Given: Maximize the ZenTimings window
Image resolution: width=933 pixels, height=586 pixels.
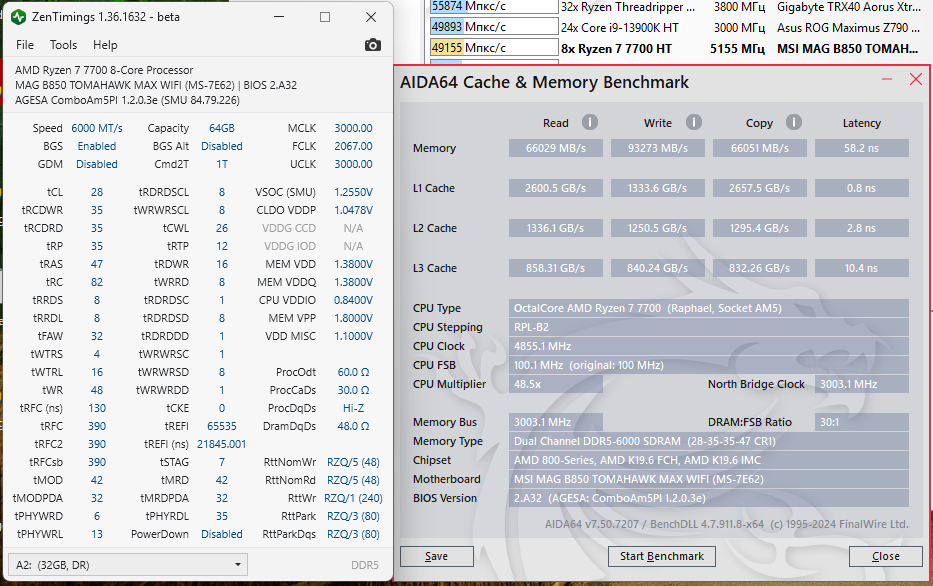Looking at the screenshot, I should [x=325, y=17].
